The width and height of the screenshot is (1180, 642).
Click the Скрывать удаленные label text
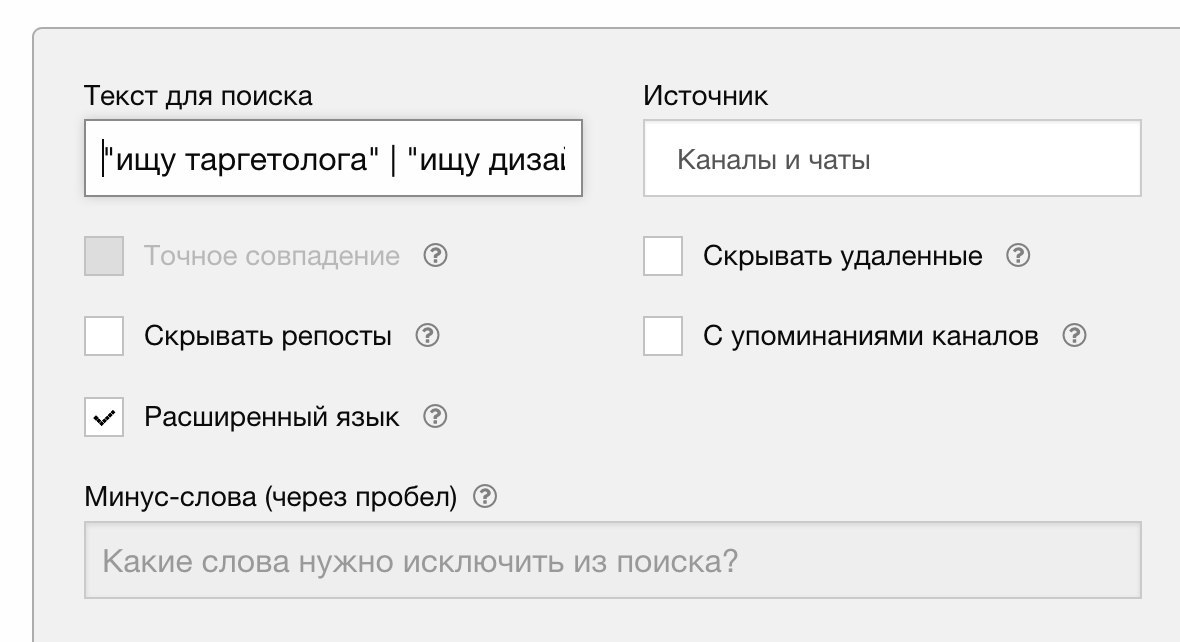(843, 256)
